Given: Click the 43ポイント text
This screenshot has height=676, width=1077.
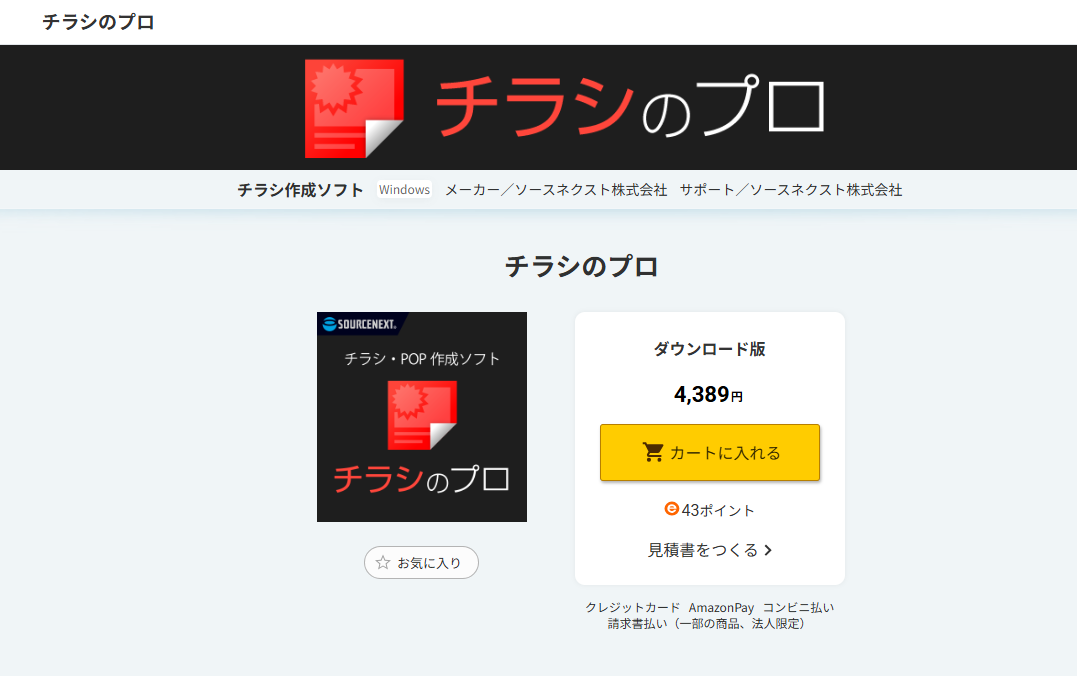Looking at the screenshot, I should pos(718,510).
